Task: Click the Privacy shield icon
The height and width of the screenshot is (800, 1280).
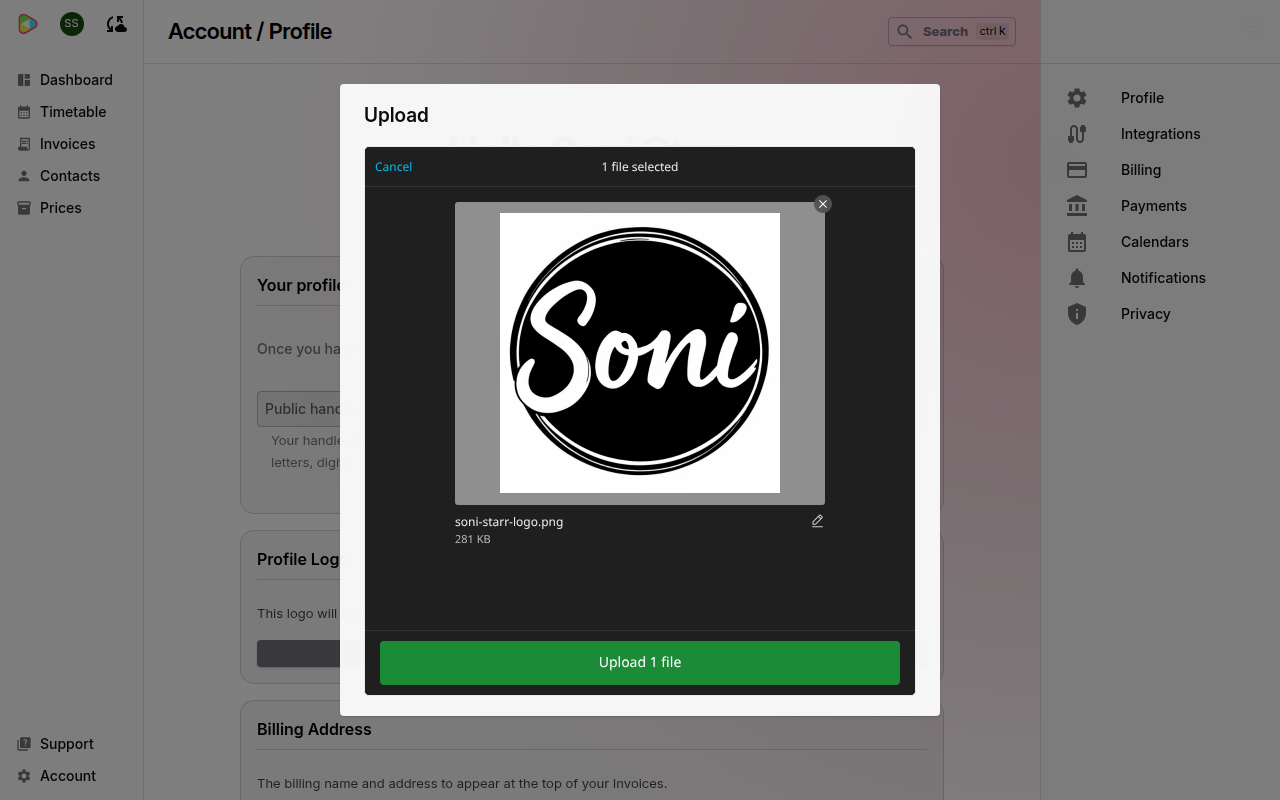Action: (x=1077, y=314)
